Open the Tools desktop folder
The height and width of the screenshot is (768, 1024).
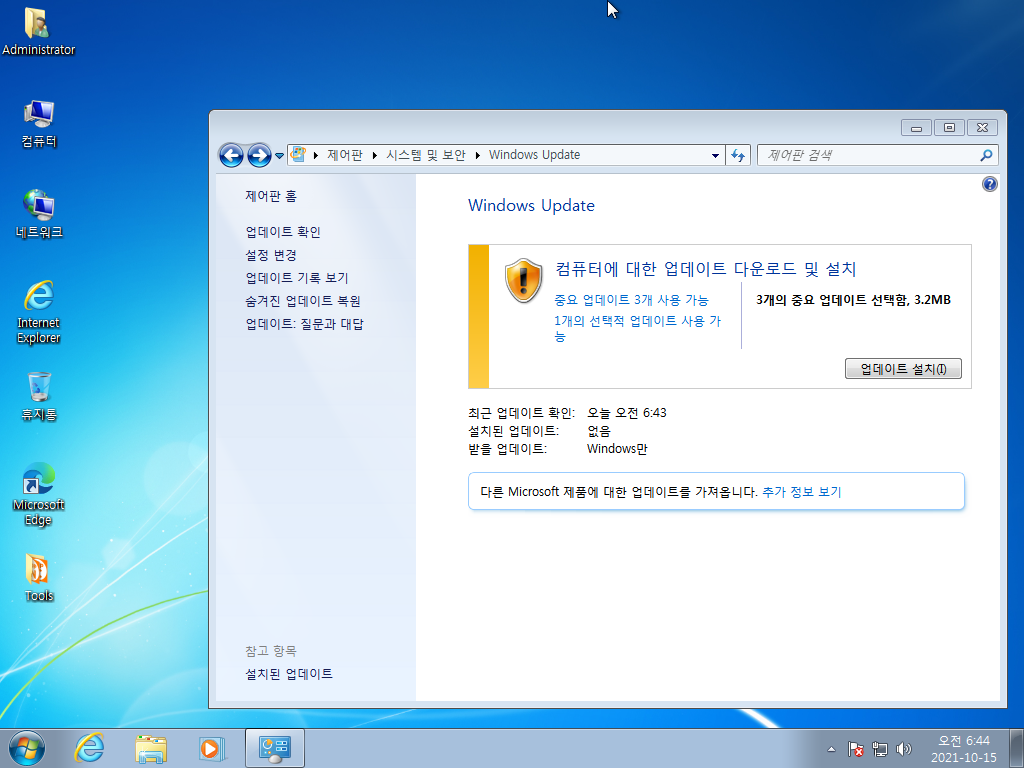(x=39, y=578)
